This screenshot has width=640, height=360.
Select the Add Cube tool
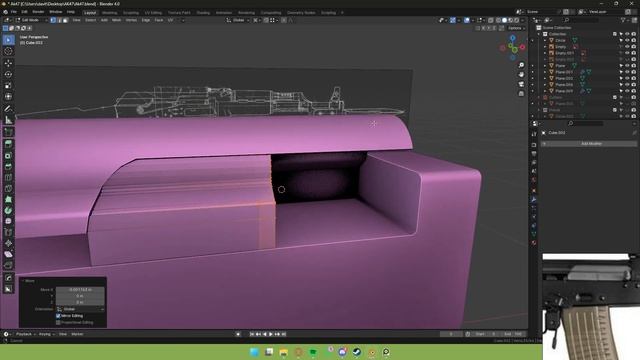pyautogui.click(x=8, y=132)
